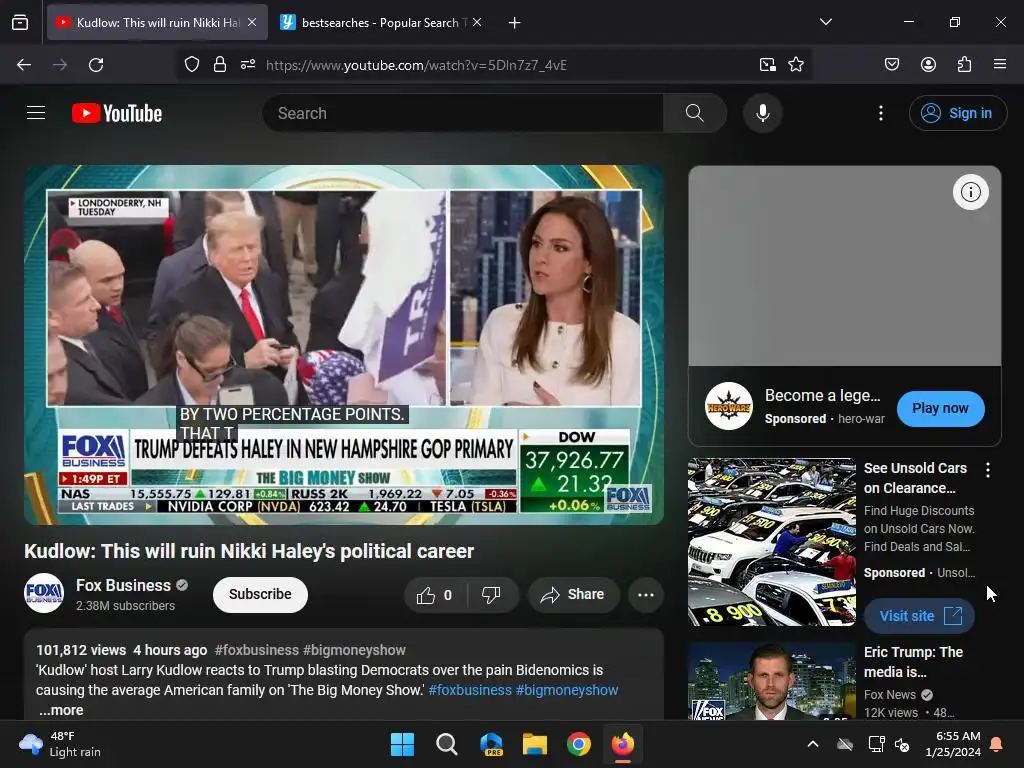Bookmark this page with star icon
The image size is (1024, 768).
click(795, 65)
